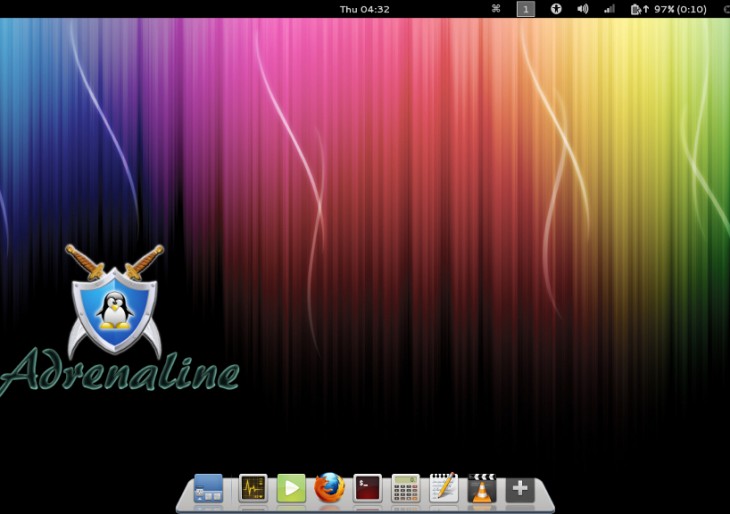Open the green play-arrow media app
The width and height of the screenshot is (730, 514).
[x=291, y=488]
